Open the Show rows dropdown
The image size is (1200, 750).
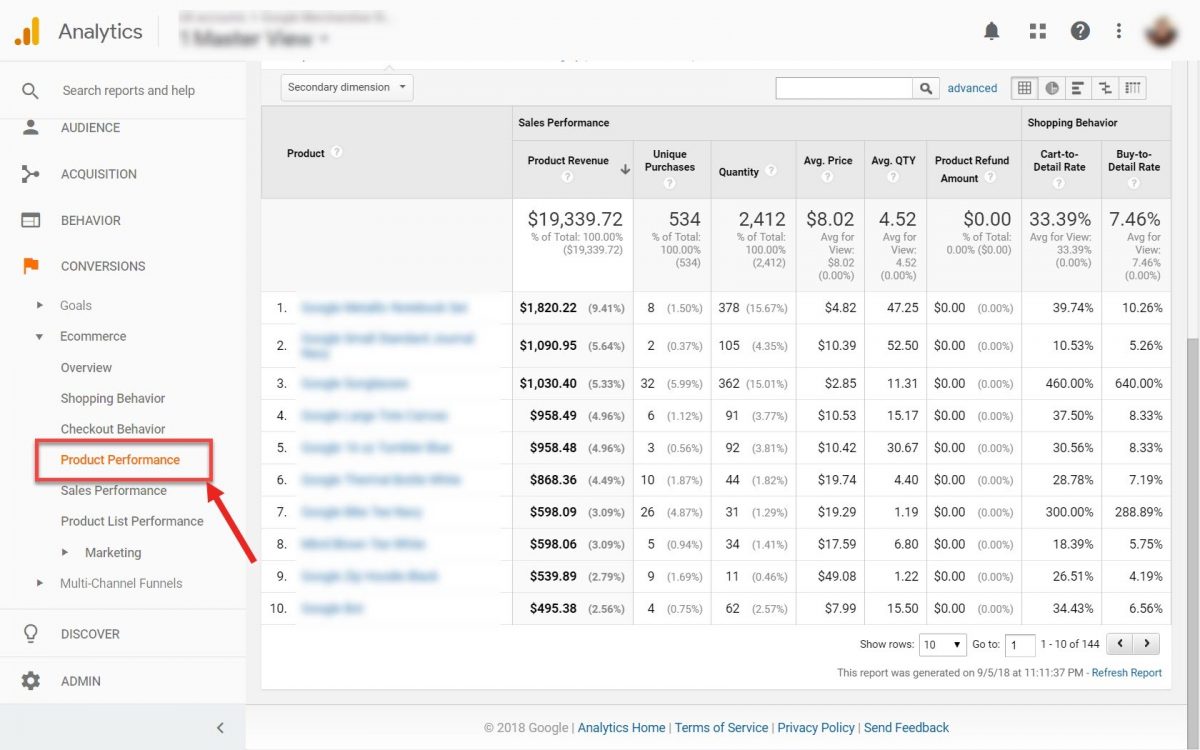(943, 645)
